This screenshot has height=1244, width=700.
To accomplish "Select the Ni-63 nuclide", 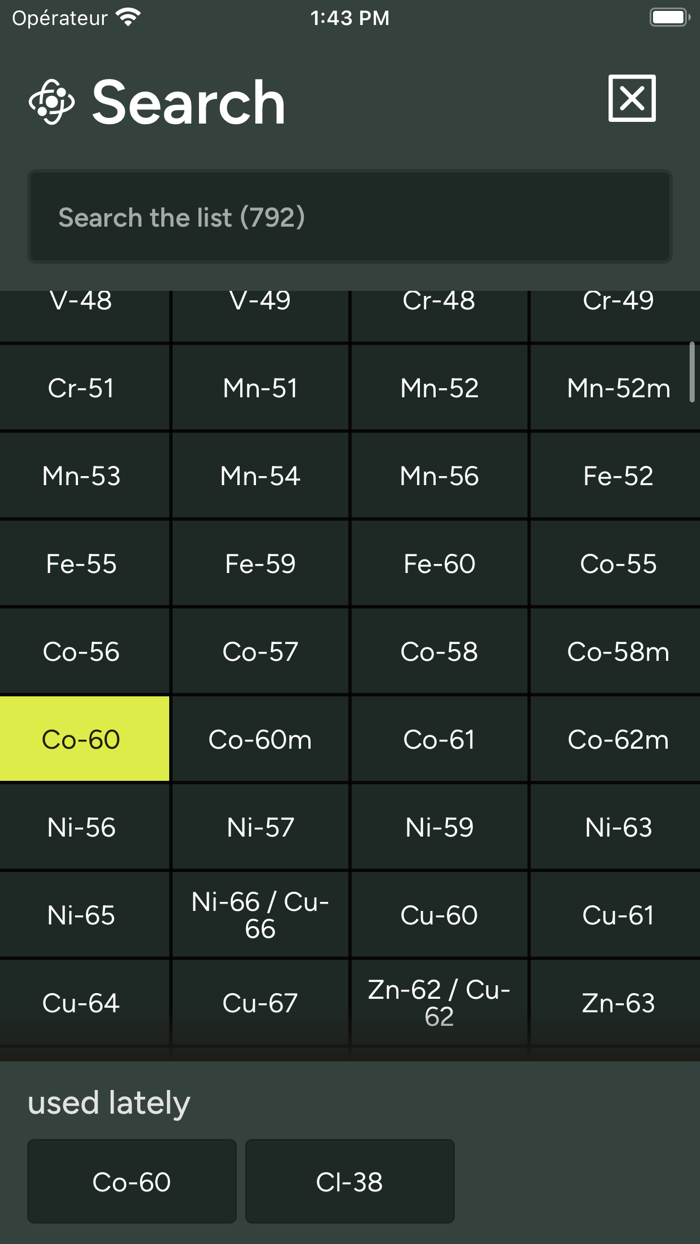I will (x=617, y=826).
